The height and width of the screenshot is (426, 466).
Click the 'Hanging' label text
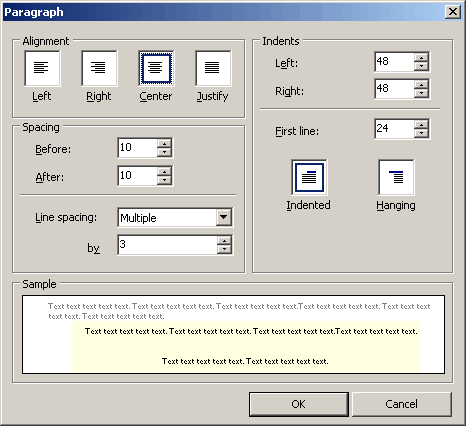(x=396, y=205)
